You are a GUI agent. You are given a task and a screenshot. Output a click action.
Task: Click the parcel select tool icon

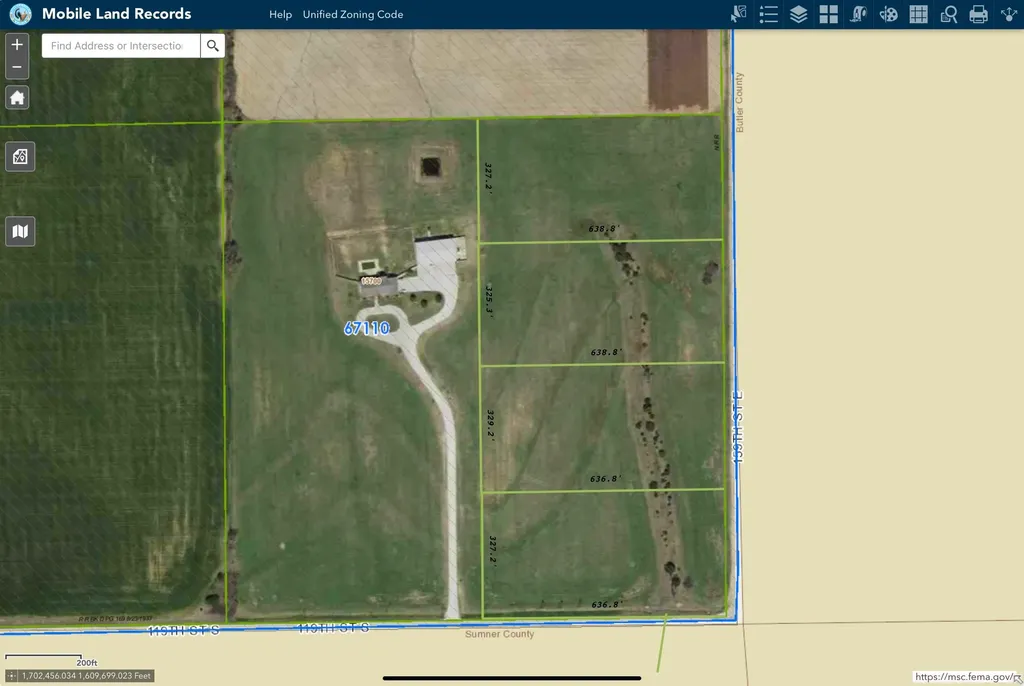[739, 14]
